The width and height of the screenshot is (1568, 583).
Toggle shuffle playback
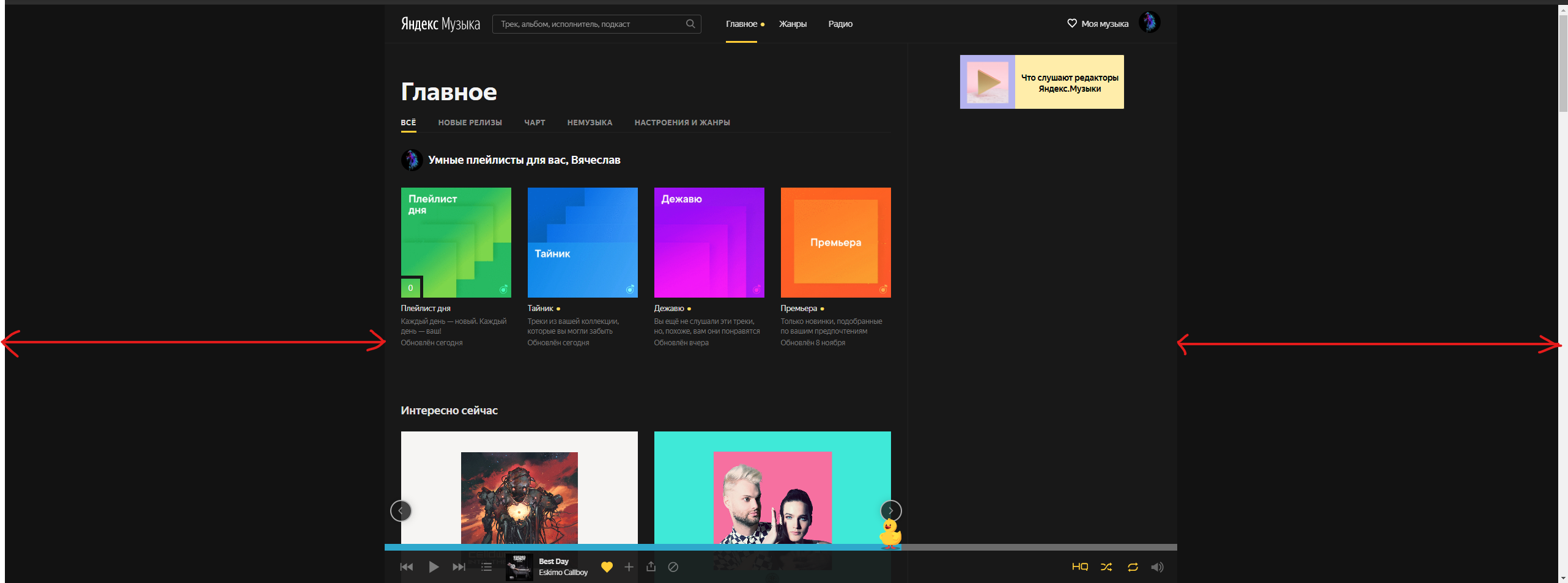pyautogui.click(x=1106, y=567)
